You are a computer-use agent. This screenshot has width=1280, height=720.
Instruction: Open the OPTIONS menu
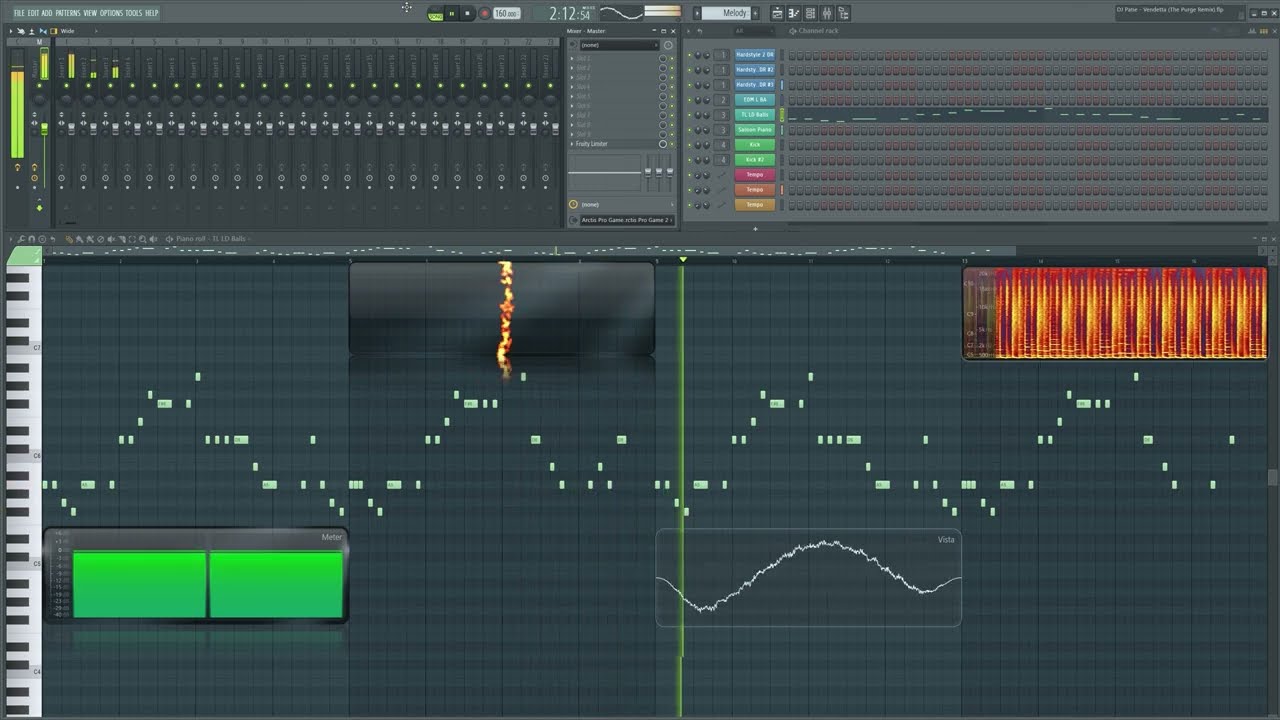point(111,13)
